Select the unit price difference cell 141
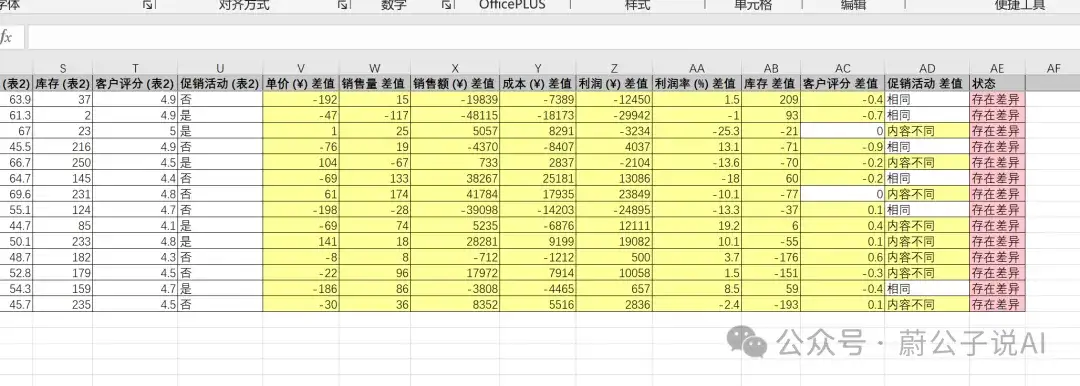Viewport: 1080px width, 386px height. (x=301, y=241)
